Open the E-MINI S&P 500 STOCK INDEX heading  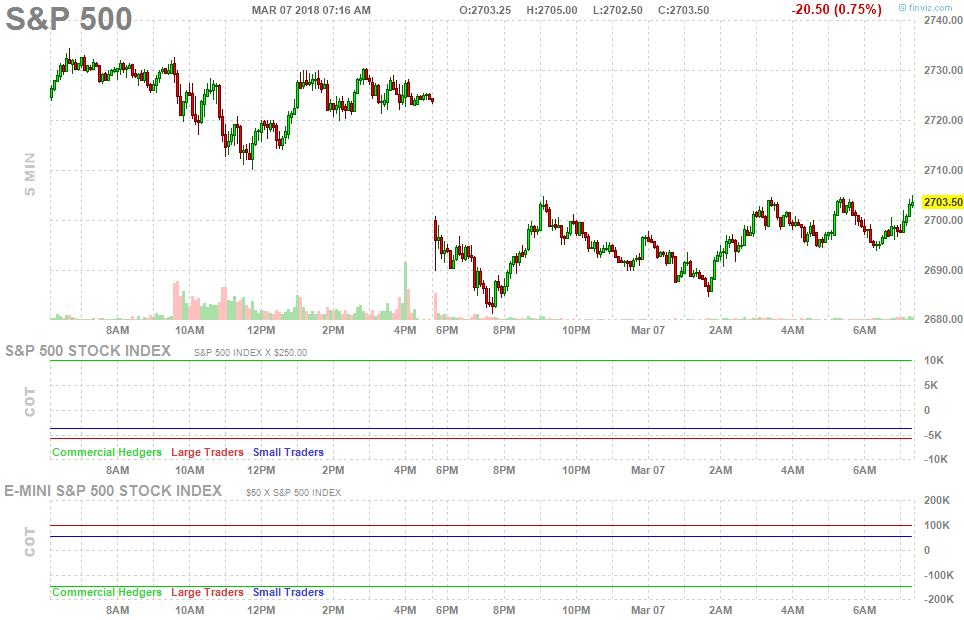coord(113,491)
